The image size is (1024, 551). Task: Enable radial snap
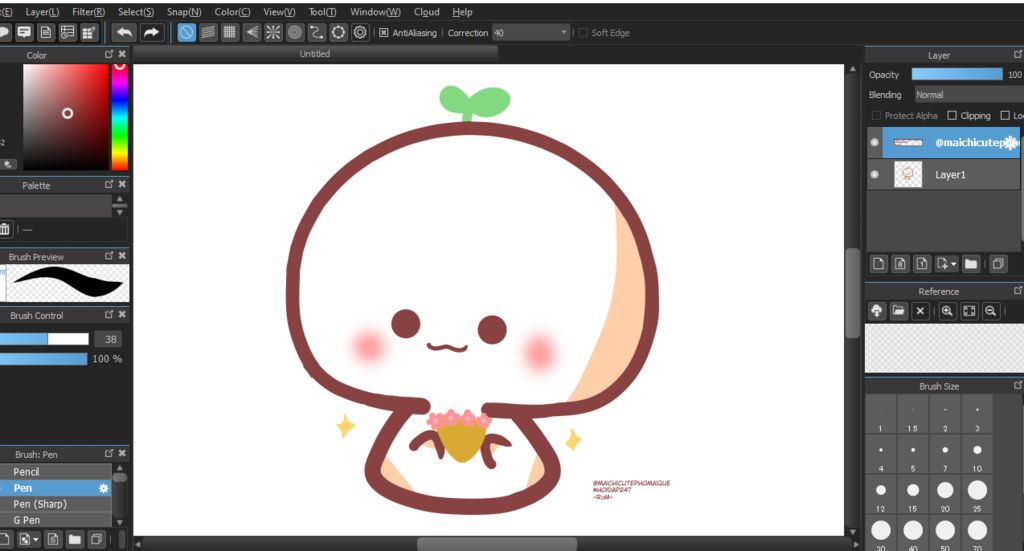tap(273, 33)
